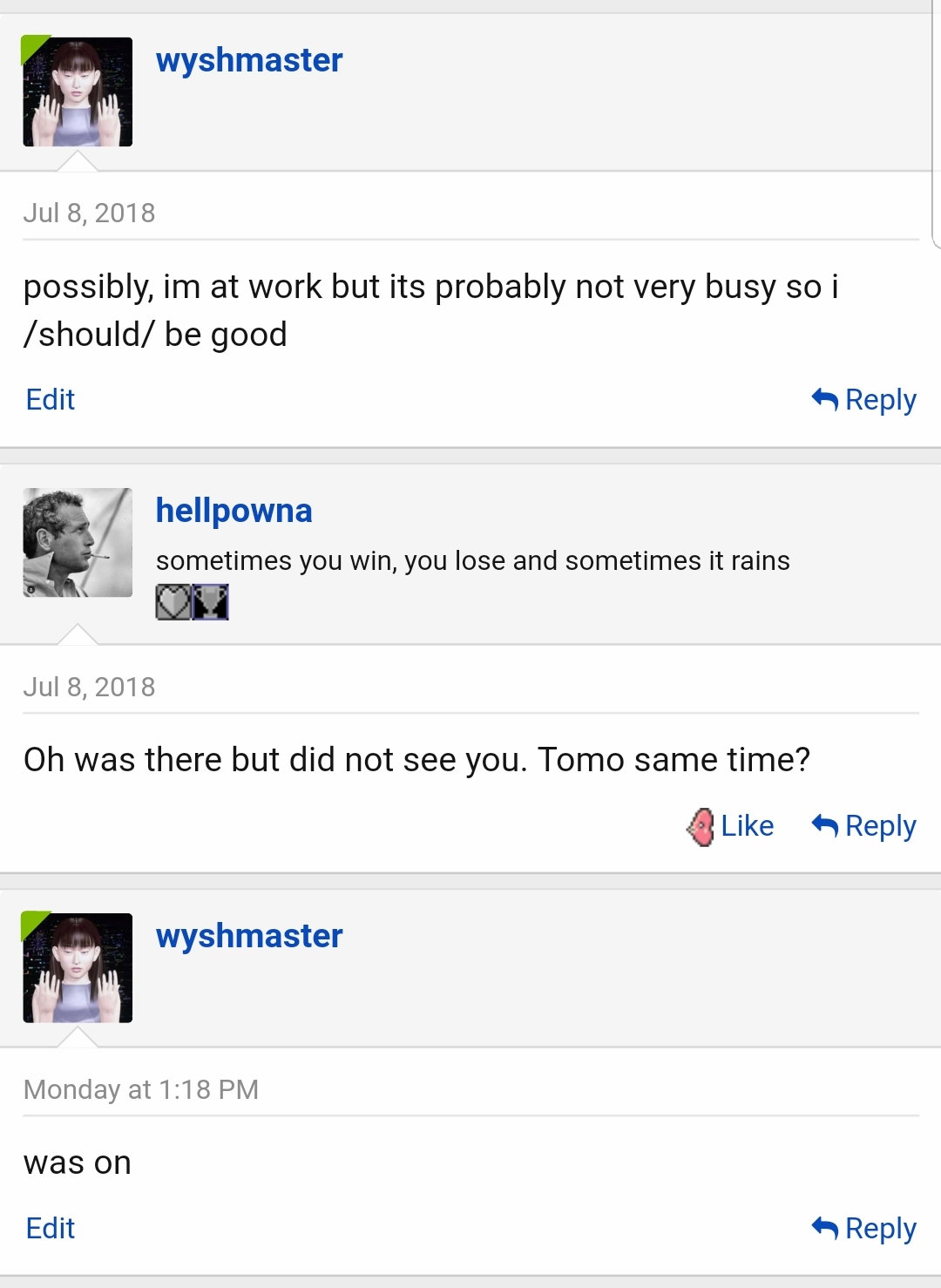Open the 'Monday at 1:18 PM' timestamp permalink
This screenshot has height=1288, width=941.
[x=141, y=1089]
